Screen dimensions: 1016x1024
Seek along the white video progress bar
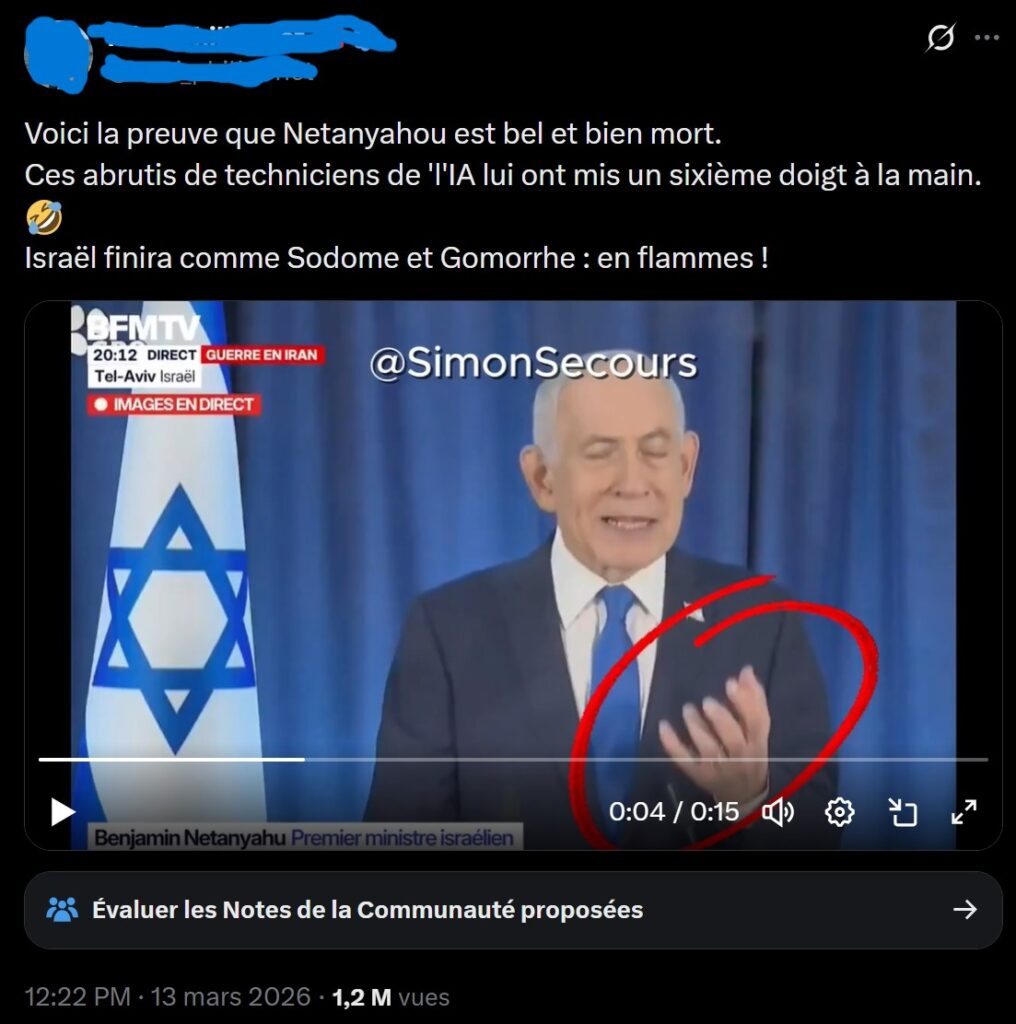click(x=513, y=760)
